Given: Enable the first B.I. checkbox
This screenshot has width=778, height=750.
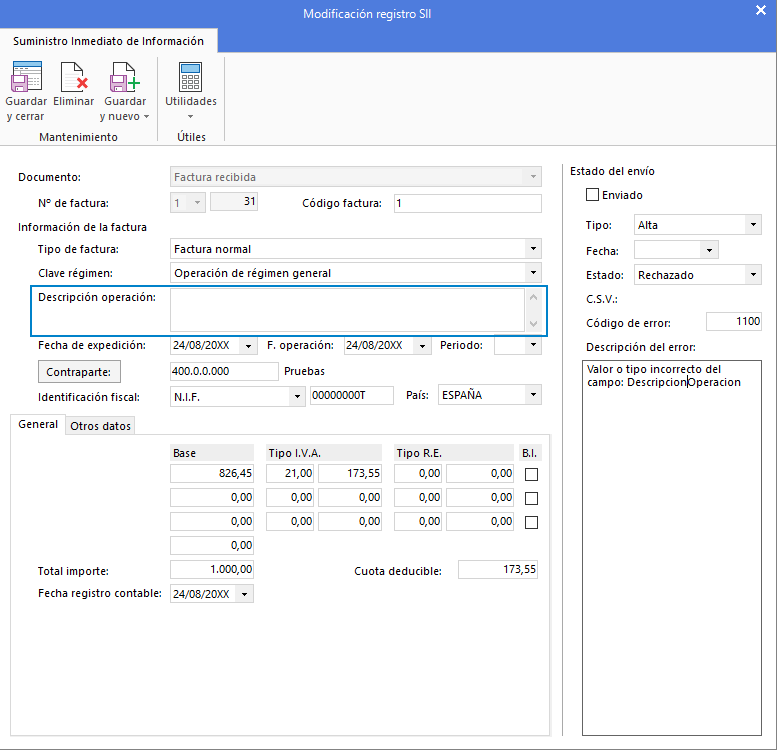Looking at the screenshot, I should [x=532, y=475].
